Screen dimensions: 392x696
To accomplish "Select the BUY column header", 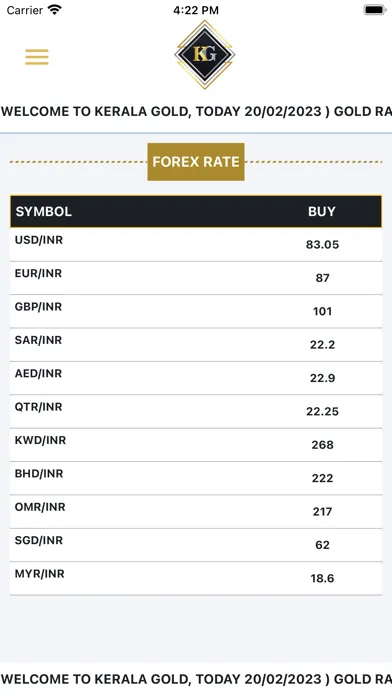I will (x=322, y=211).
